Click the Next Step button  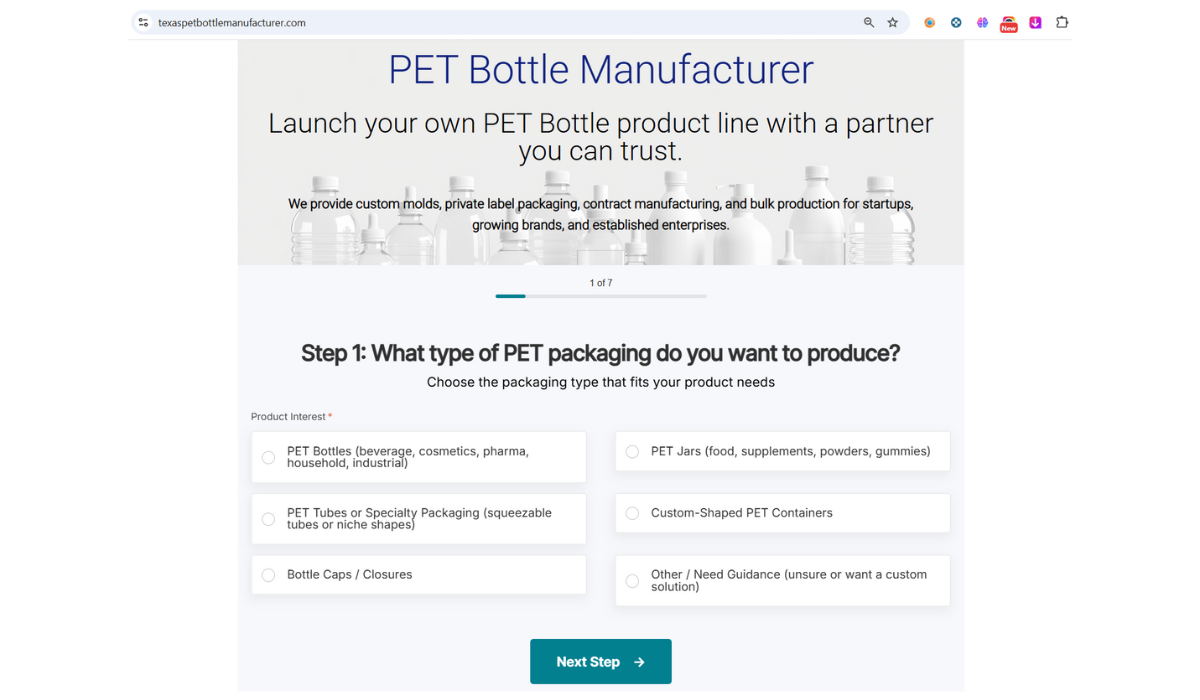coord(600,662)
